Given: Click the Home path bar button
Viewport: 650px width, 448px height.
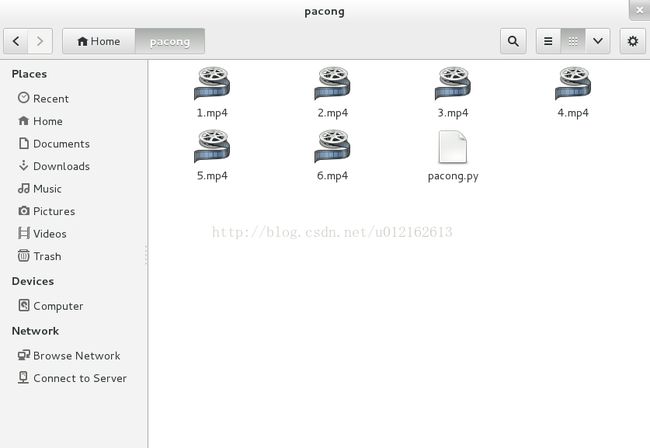Looking at the screenshot, I should tap(99, 41).
